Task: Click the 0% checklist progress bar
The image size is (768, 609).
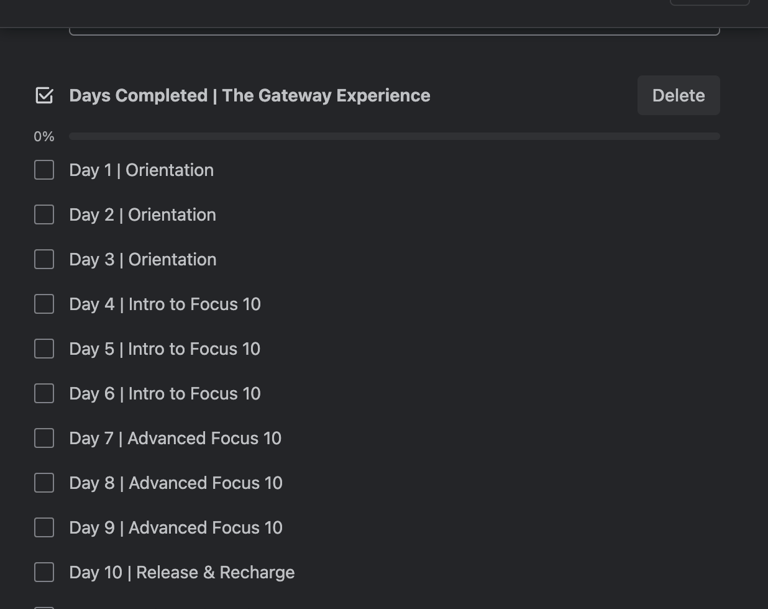Action: point(394,136)
